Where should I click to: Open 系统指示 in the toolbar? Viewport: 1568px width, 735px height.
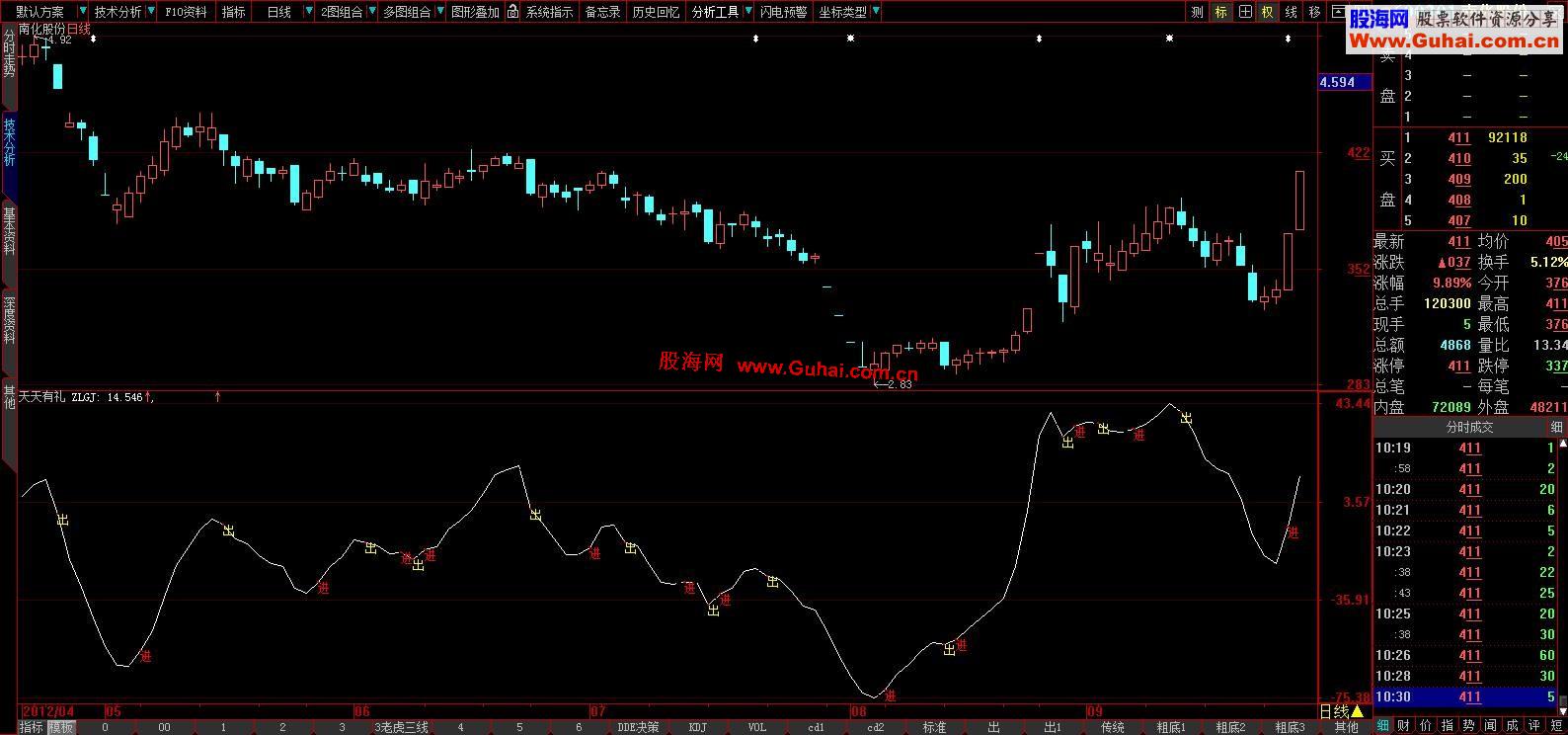pos(549,12)
